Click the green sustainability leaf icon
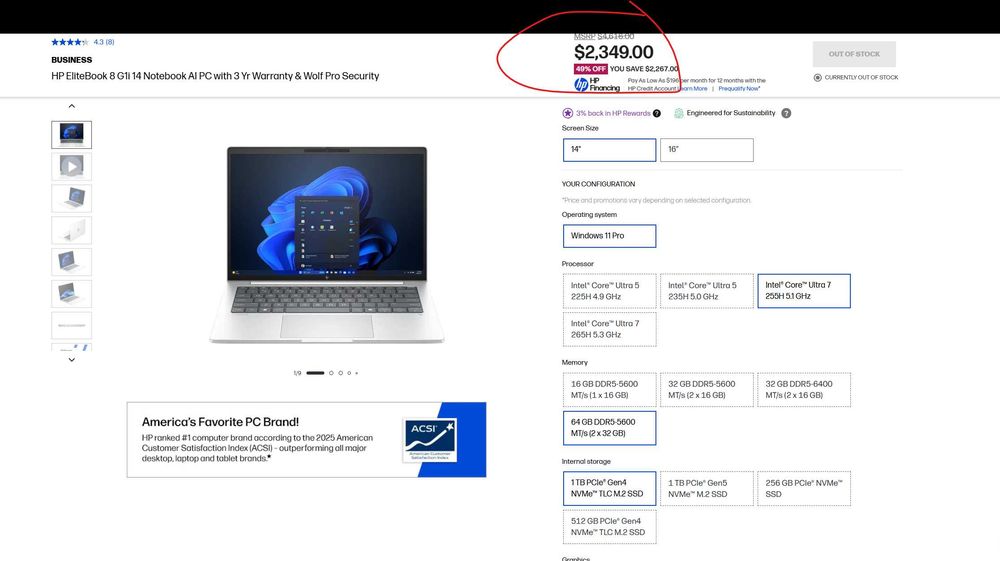The height and width of the screenshot is (561, 1000). 679,113
